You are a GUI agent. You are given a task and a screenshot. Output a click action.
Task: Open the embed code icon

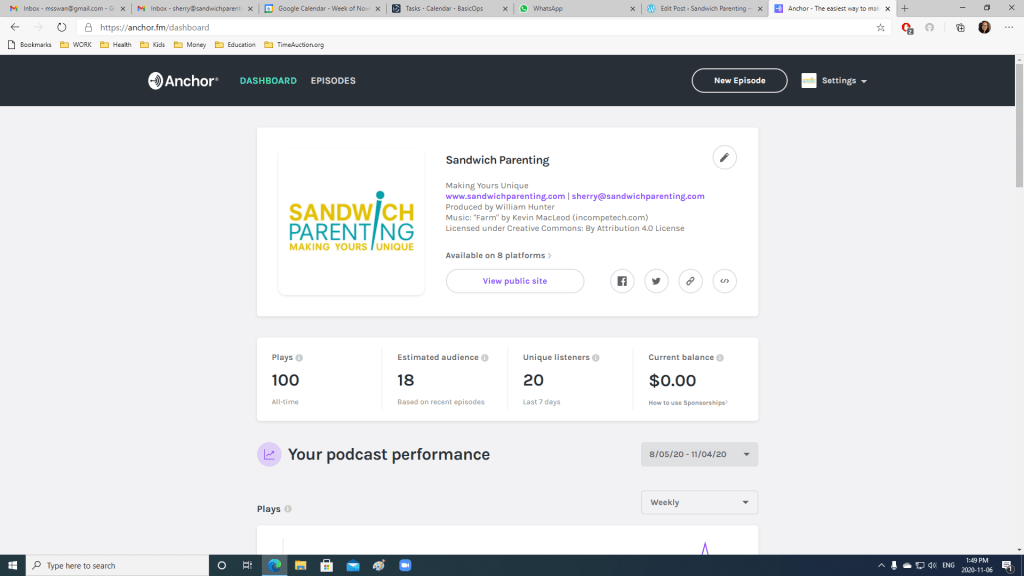pos(724,282)
